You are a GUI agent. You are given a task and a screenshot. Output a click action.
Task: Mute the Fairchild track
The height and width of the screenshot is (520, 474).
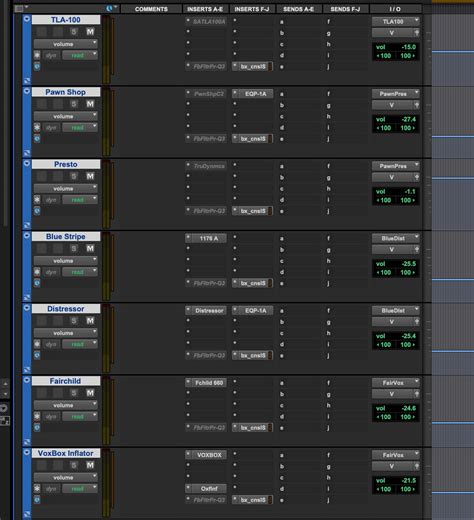tap(90, 393)
